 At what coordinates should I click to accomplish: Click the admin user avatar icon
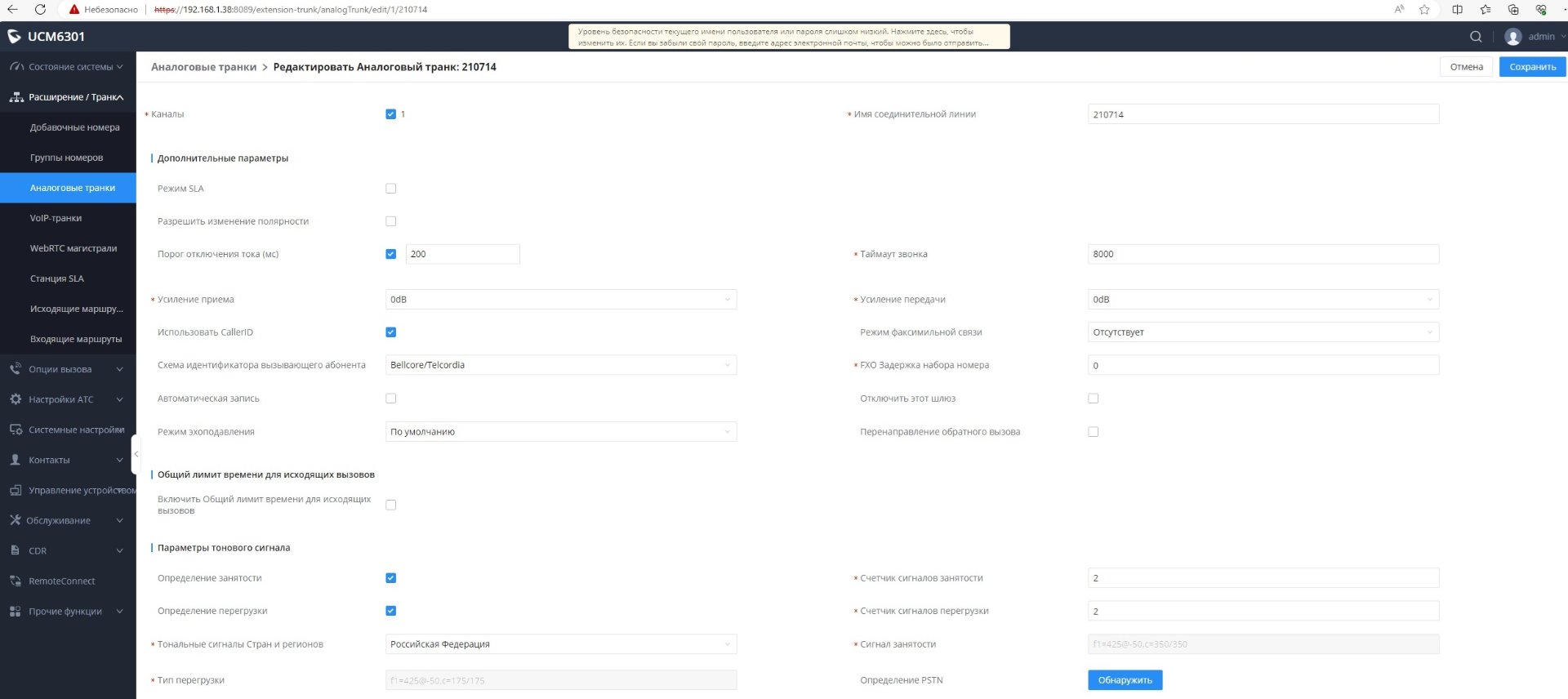pyautogui.click(x=1513, y=37)
